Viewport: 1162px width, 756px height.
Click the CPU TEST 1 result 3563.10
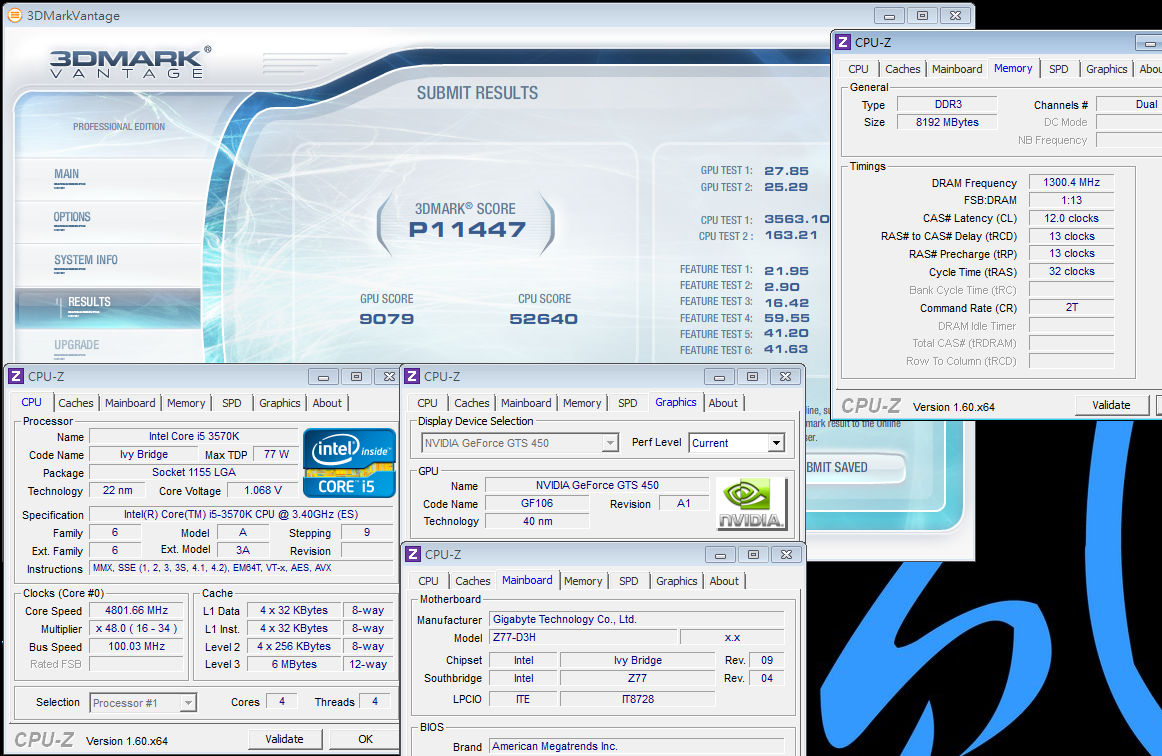point(797,219)
